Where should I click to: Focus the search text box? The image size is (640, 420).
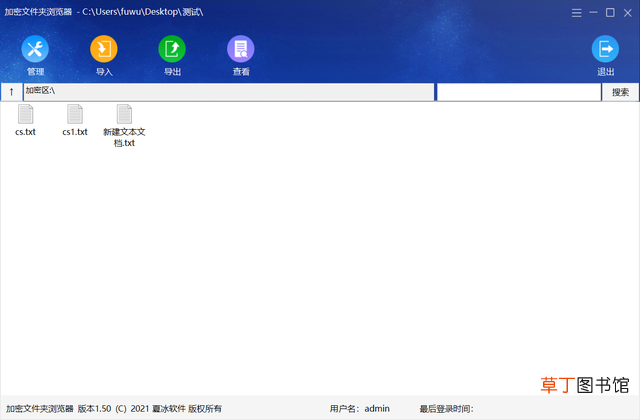[x=519, y=92]
